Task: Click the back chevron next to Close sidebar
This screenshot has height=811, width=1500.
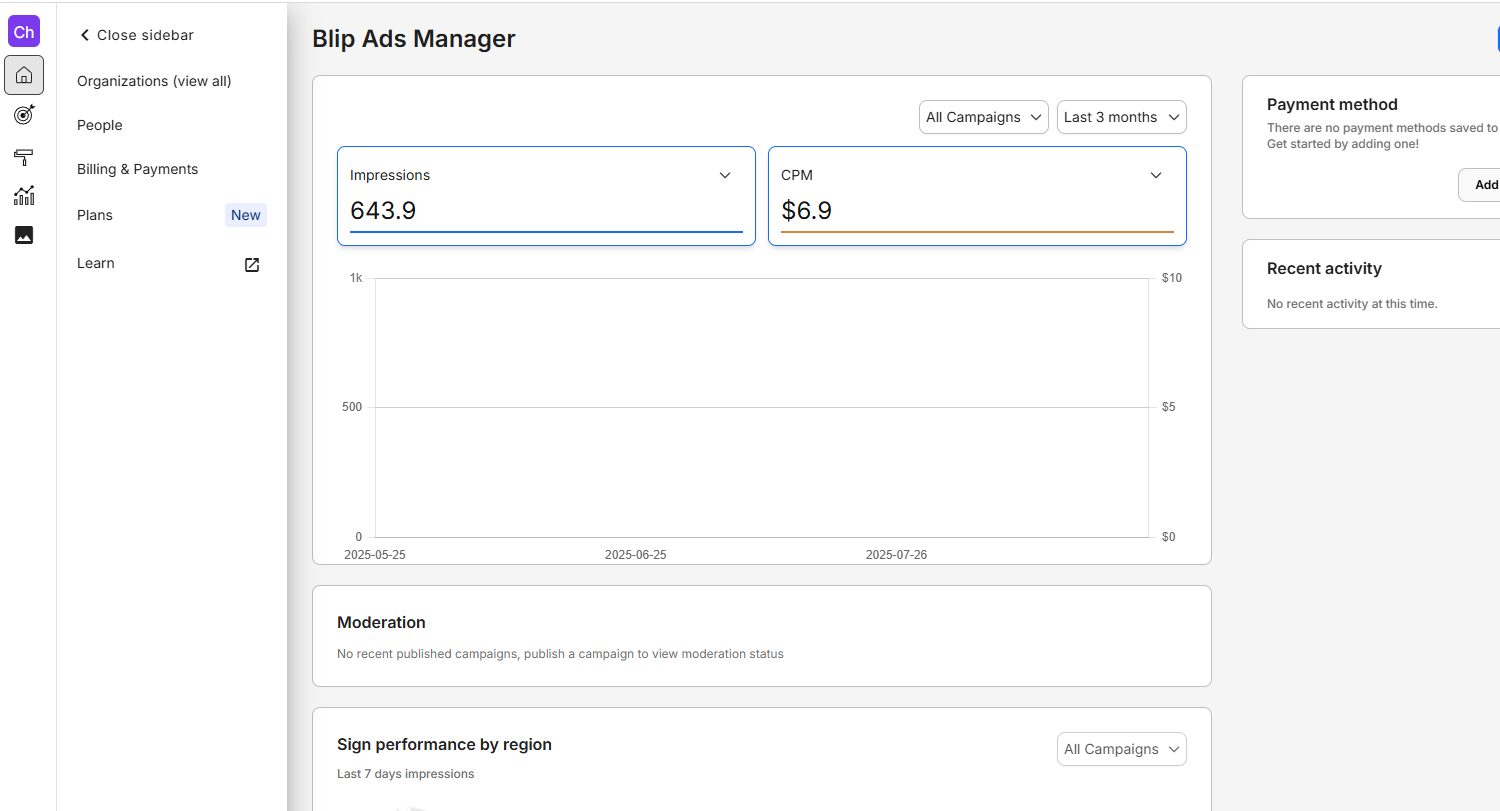Action: click(85, 35)
